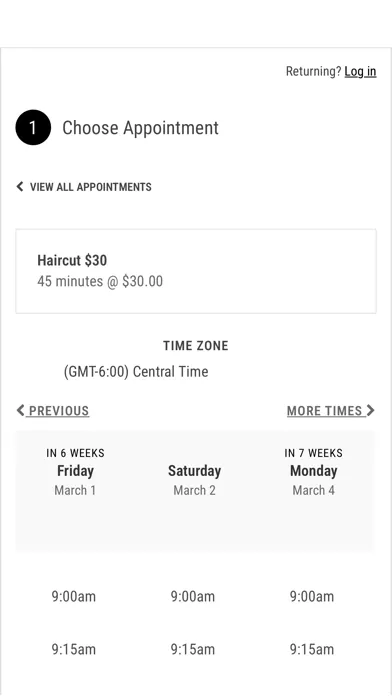Image resolution: width=392 pixels, height=696 pixels.
Task: Click the step 1 circle badge
Action: (33, 127)
